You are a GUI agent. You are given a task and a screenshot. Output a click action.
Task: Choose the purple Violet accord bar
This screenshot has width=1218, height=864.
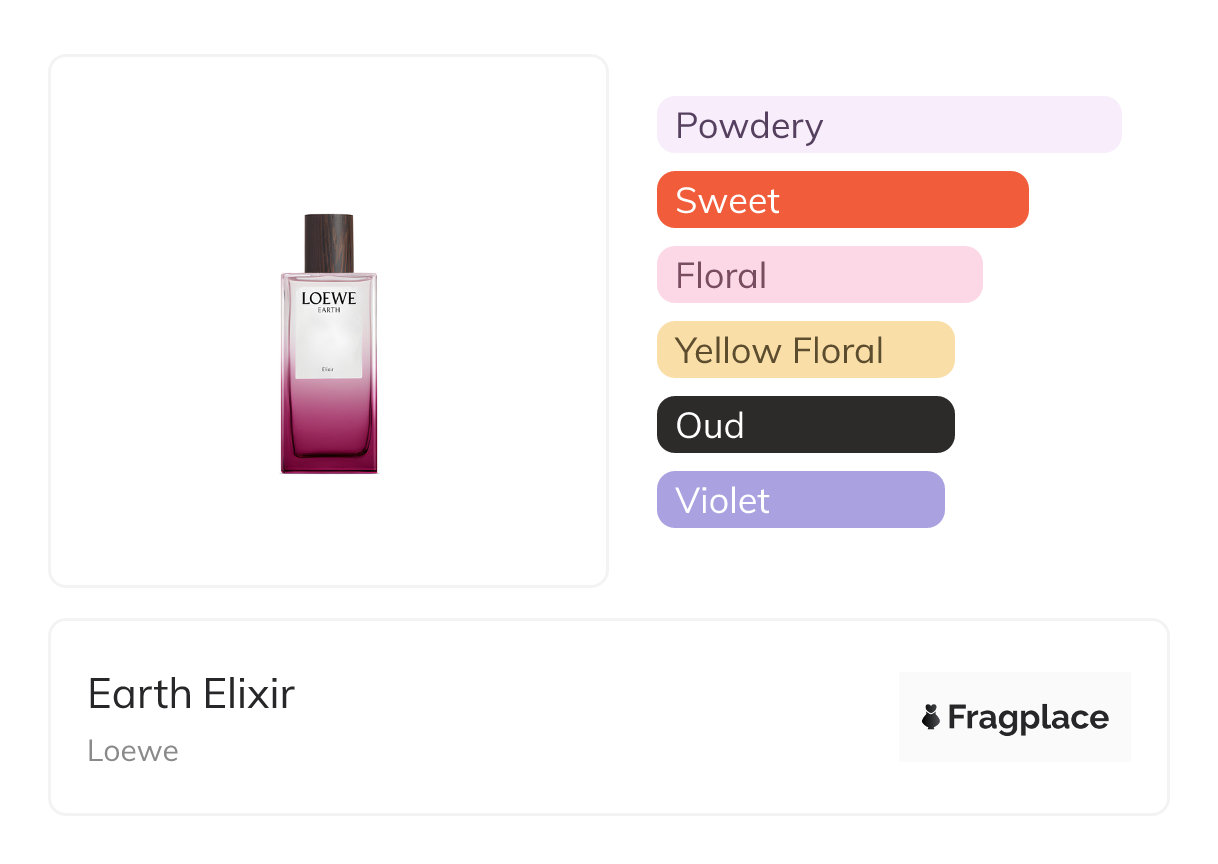click(800, 500)
